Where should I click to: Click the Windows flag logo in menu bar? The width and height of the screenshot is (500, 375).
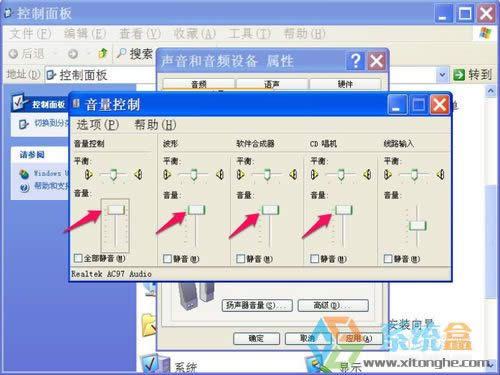coord(486,33)
